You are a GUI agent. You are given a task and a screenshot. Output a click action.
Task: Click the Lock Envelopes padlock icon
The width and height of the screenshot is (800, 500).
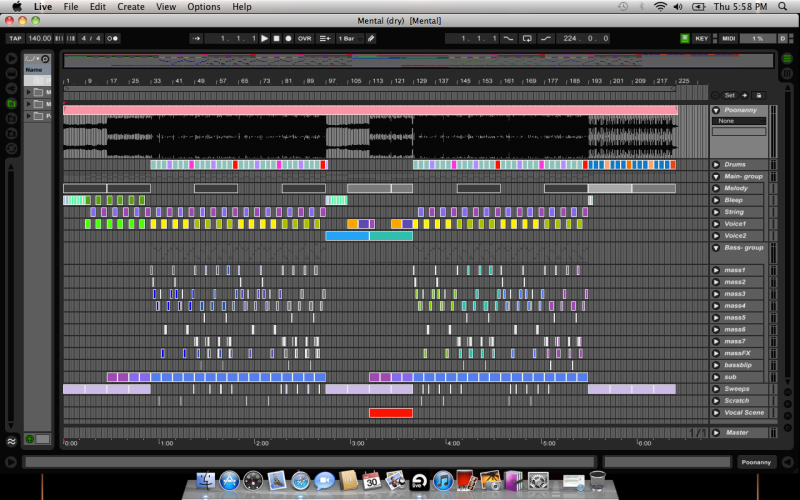(x=759, y=95)
